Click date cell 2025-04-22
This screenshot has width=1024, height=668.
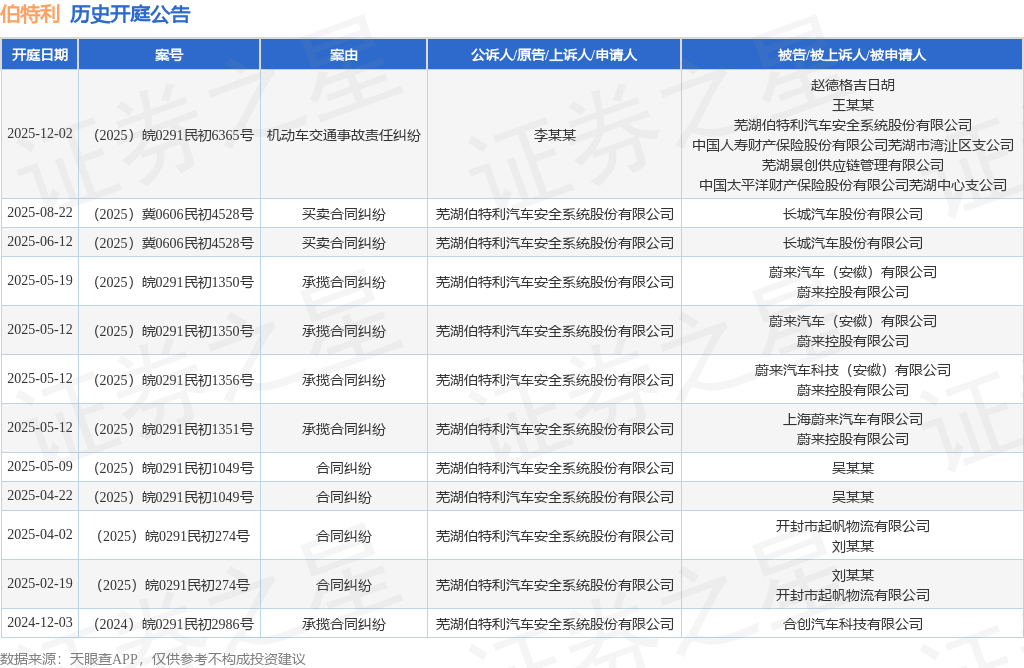click(x=40, y=496)
